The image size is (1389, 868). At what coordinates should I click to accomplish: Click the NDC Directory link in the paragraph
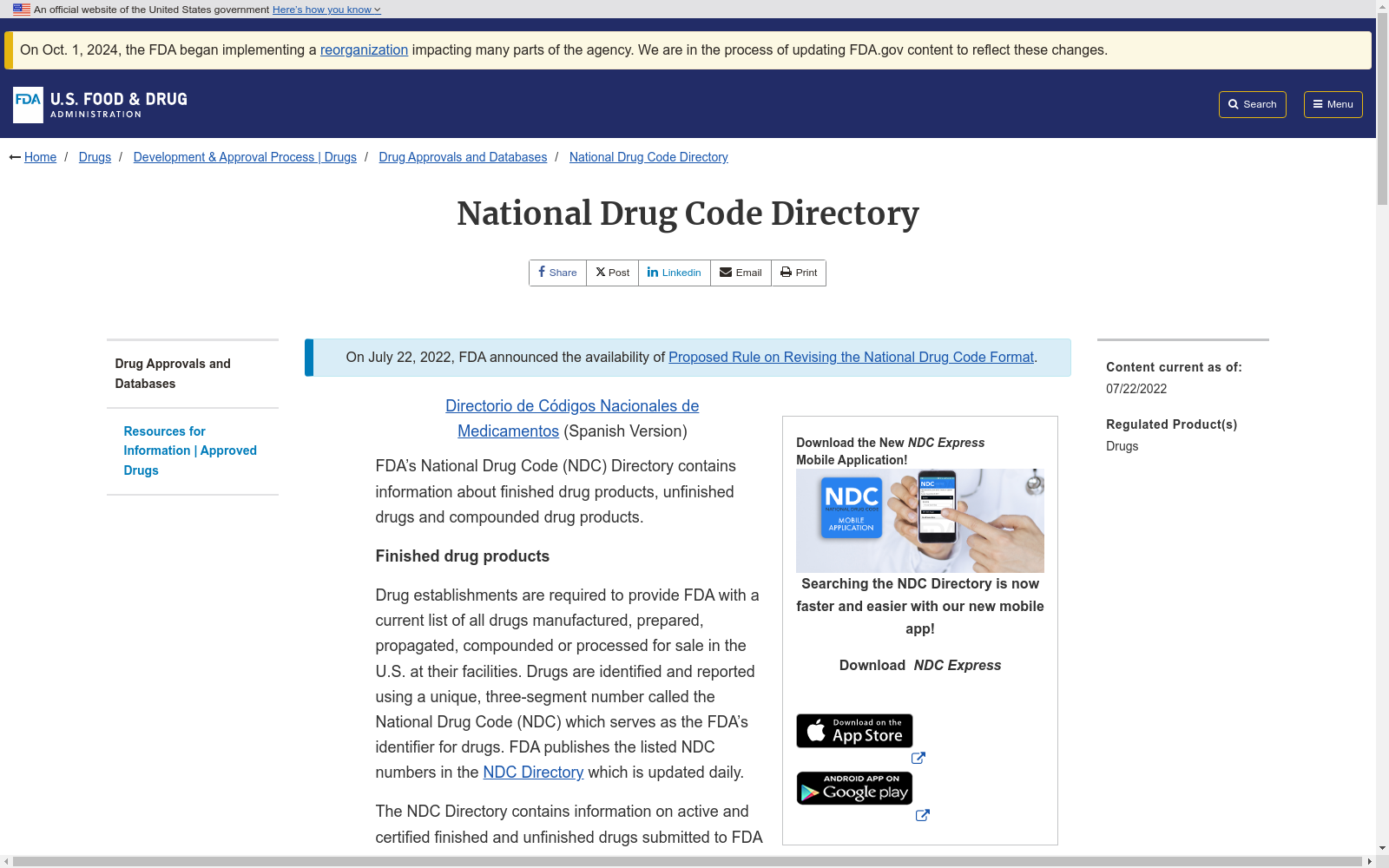coord(533,773)
